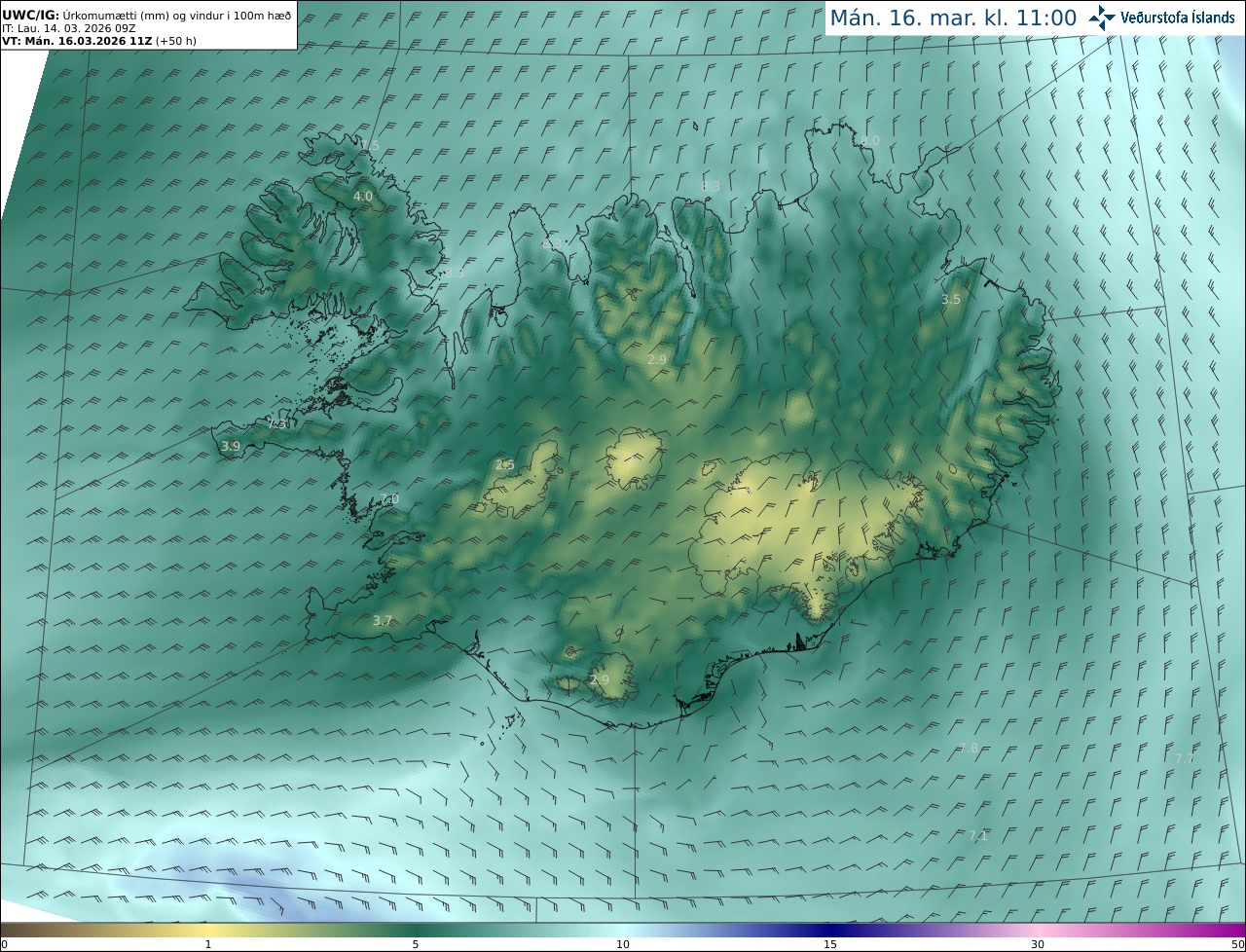Click the 7.8 value label over the sea
Image resolution: width=1246 pixels, height=952 pixels.
click(969, 749)
